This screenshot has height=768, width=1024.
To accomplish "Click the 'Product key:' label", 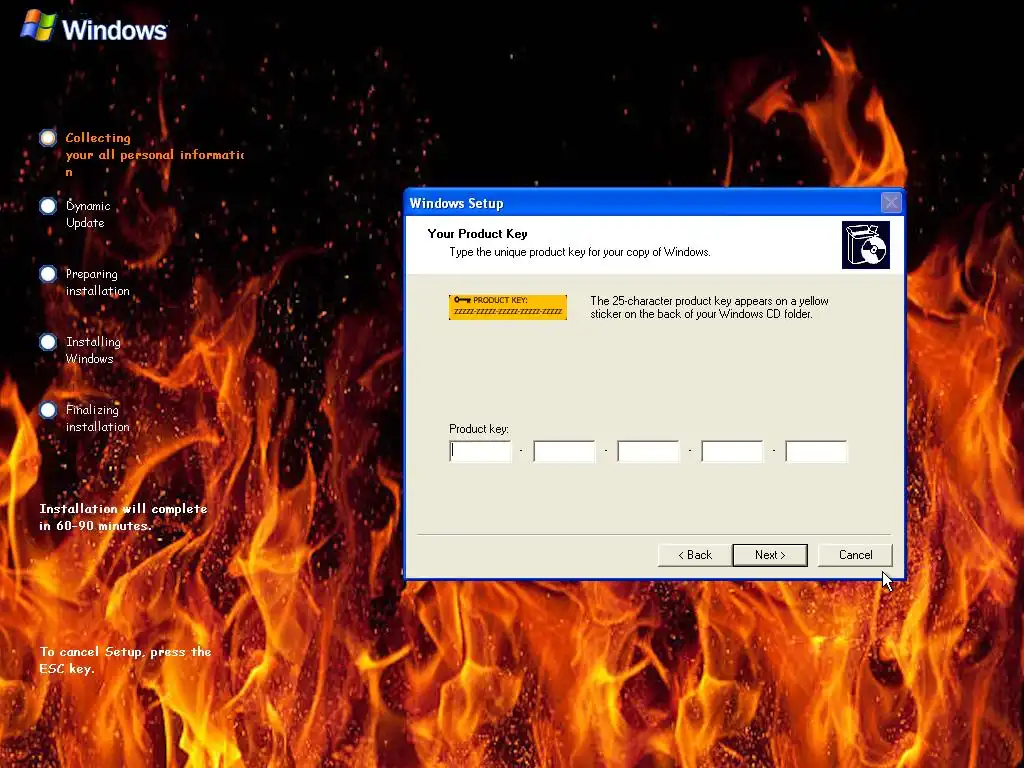I will (x=479, y=429).
